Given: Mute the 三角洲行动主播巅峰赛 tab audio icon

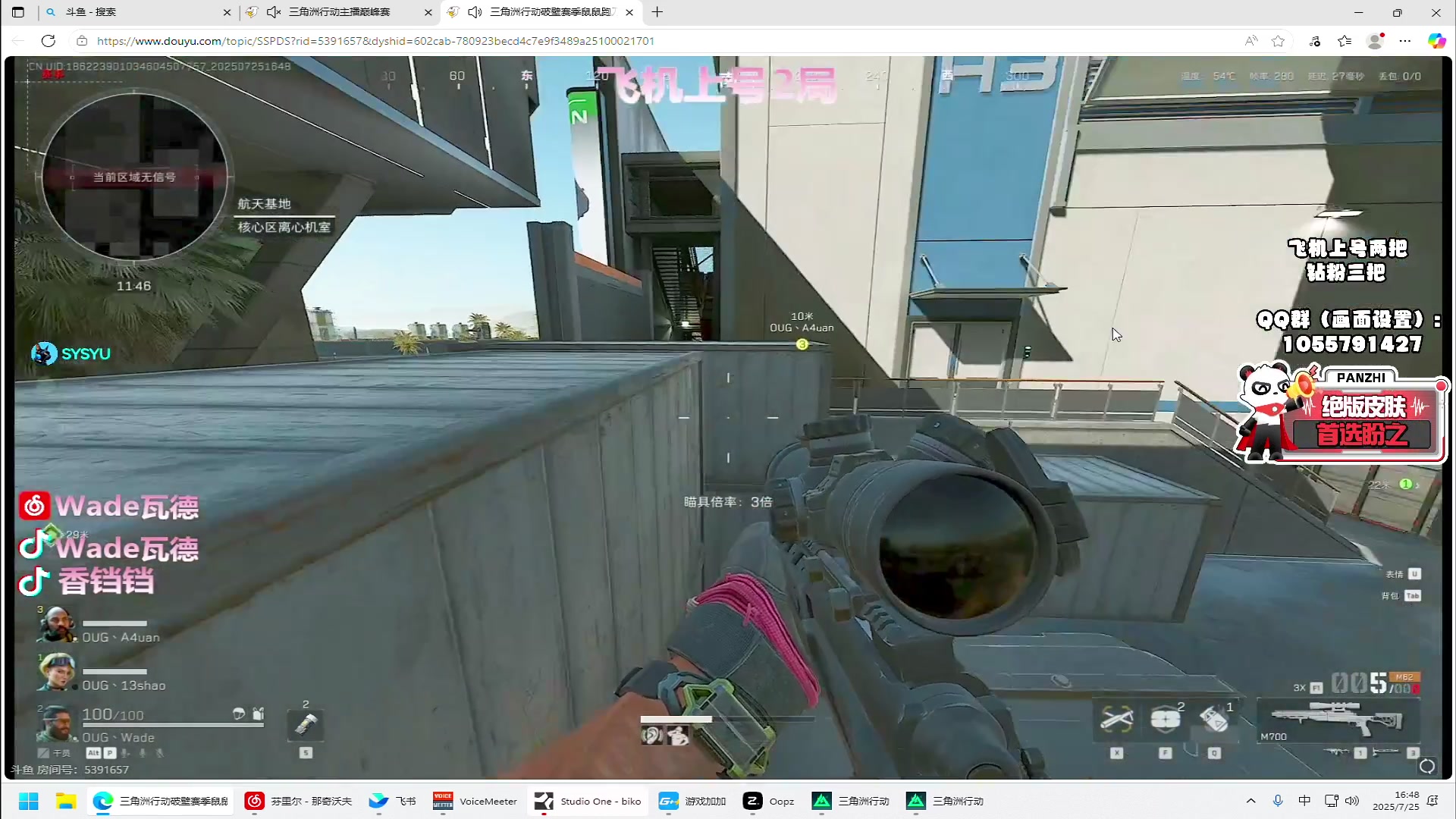Looking at the screenshot, I should pos(274,12).
